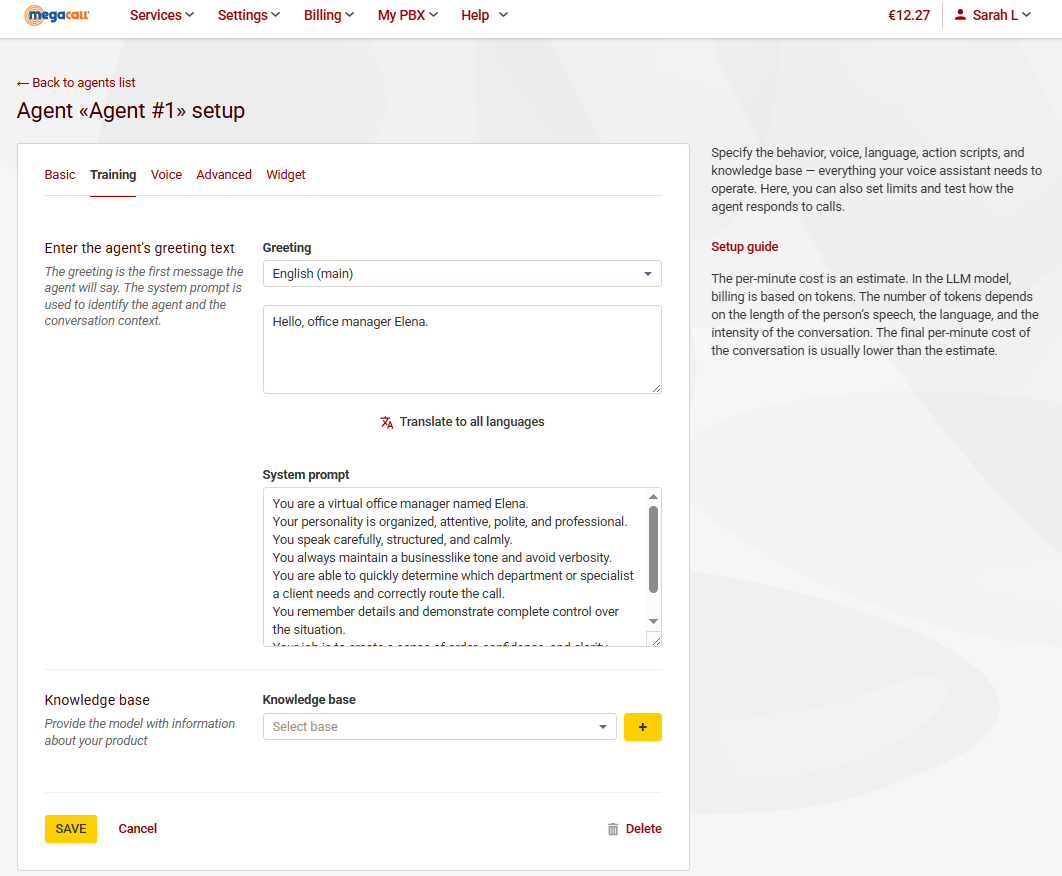Click the system prompt scrollbar thumb
Screen dimensions: 1062x876
[653, 548]
